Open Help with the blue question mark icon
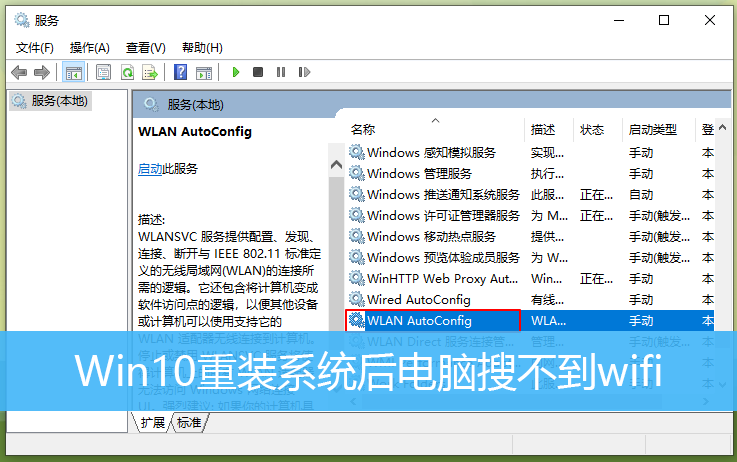This screenshot has height=462, width=737. (x=180, y=72)
